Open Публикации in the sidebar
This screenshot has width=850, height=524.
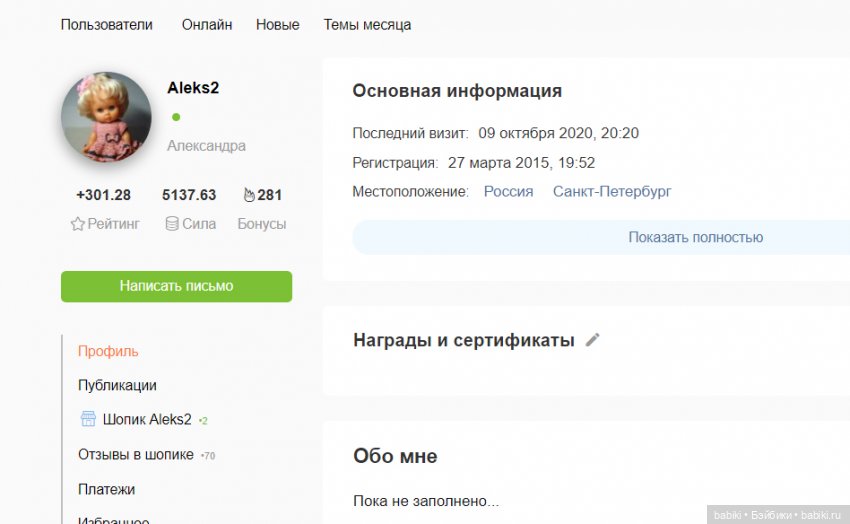pyautogui.click(x=117, y=385)
